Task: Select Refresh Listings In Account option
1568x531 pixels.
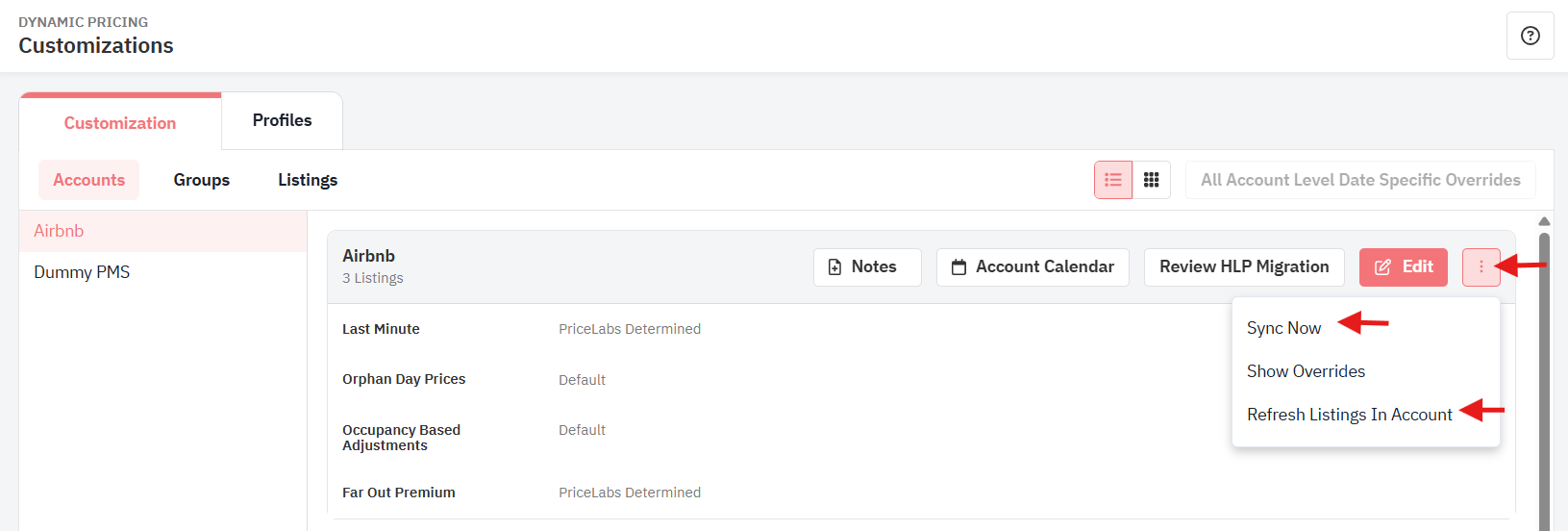Action: pyautogui.click(x=1349, y=415)
